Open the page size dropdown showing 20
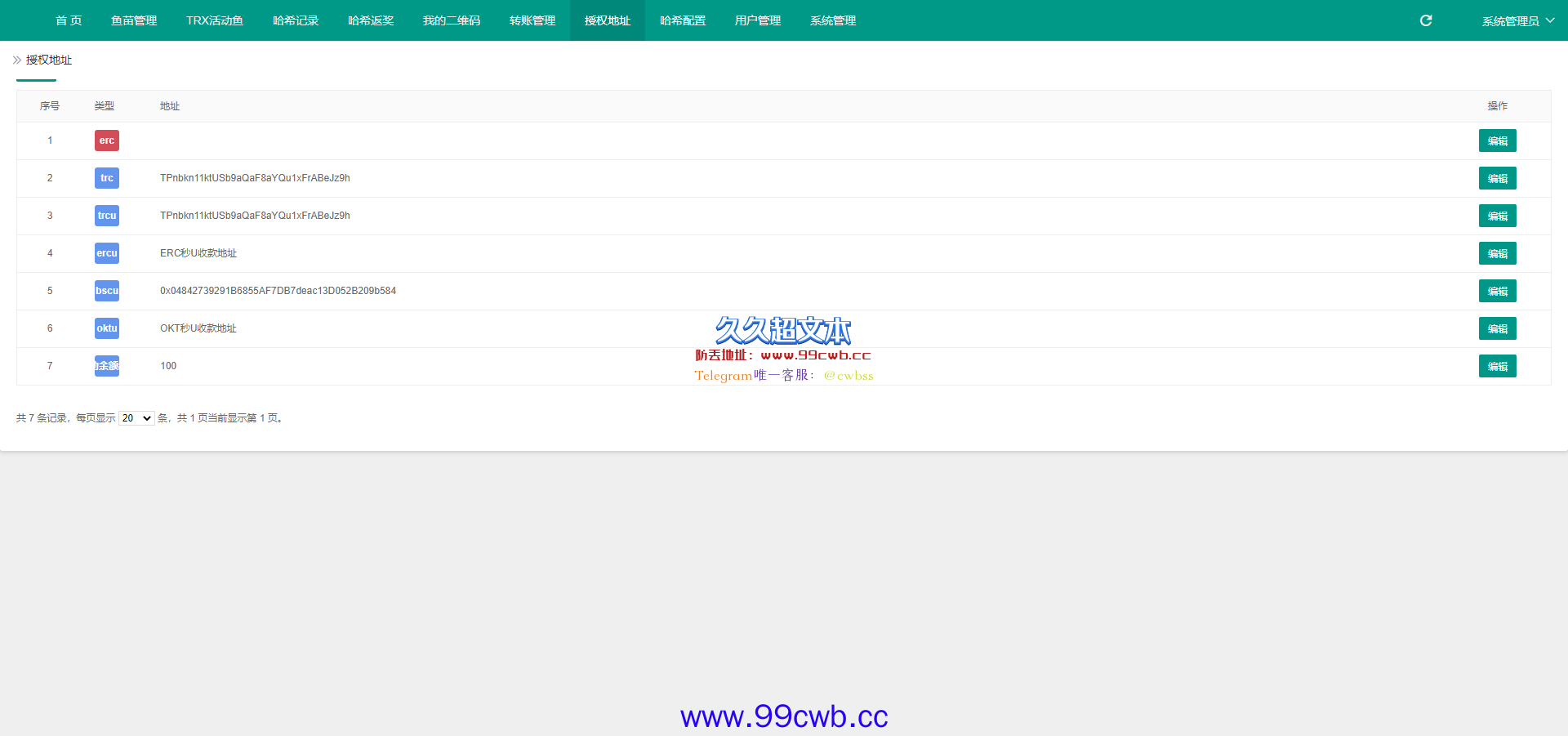The image size is (1568, 736). point(136,418)
